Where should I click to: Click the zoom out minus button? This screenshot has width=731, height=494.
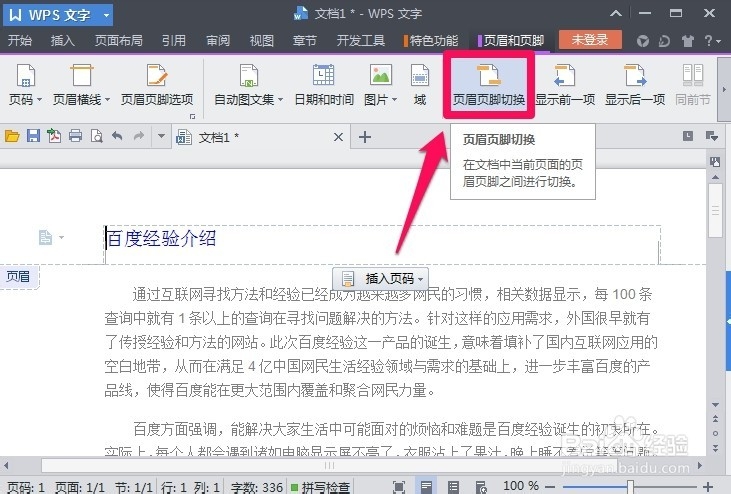[550, 487]
